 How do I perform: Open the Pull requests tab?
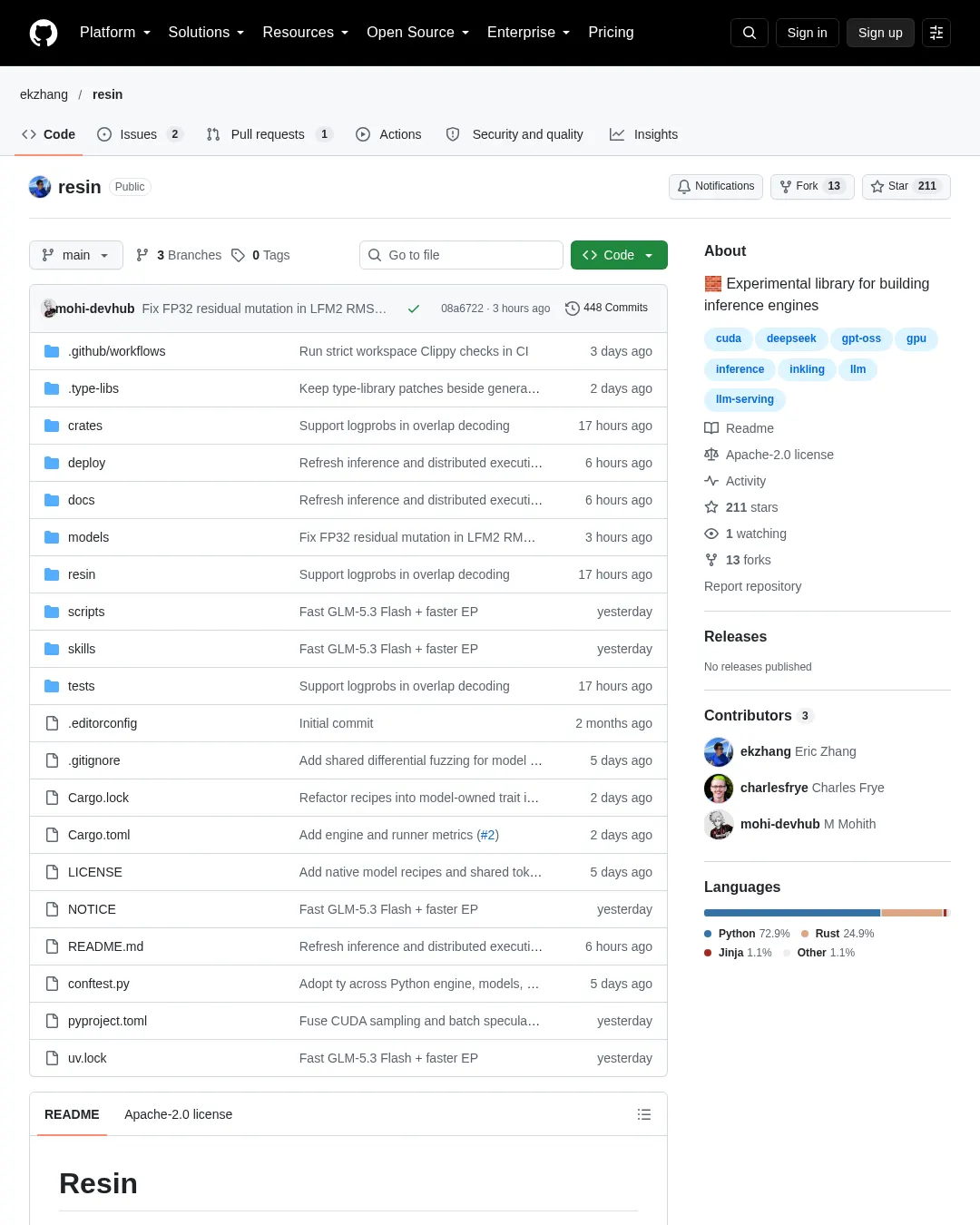click(x=269, y=134)
